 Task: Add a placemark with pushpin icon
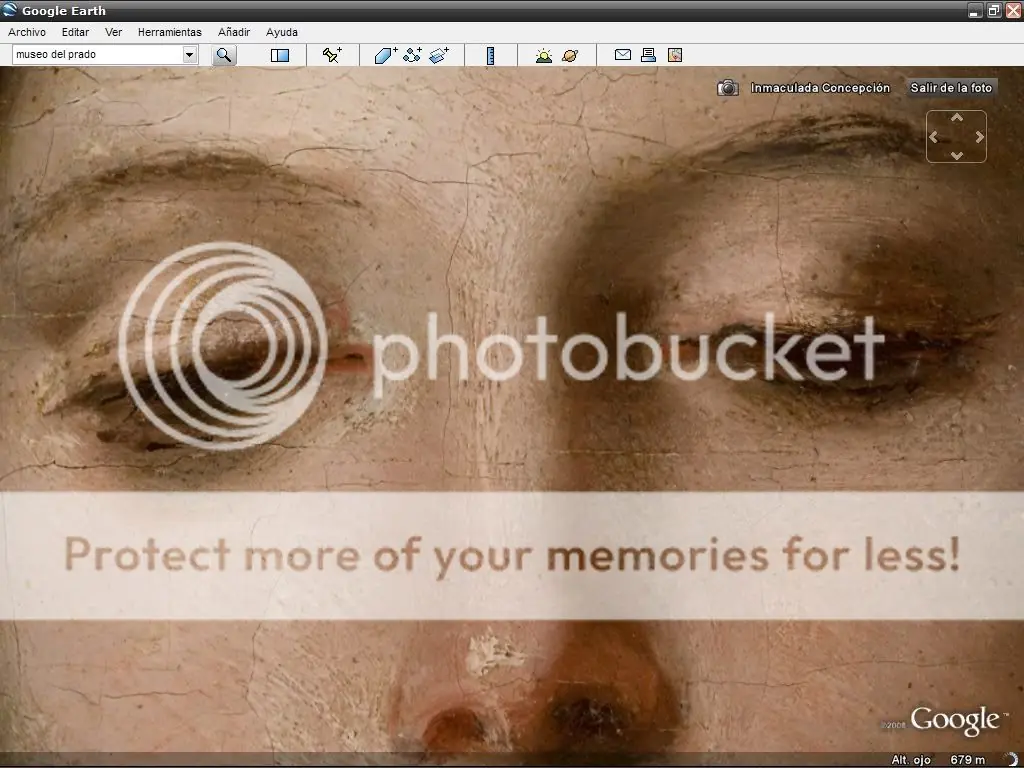click(x=332, y=55)
